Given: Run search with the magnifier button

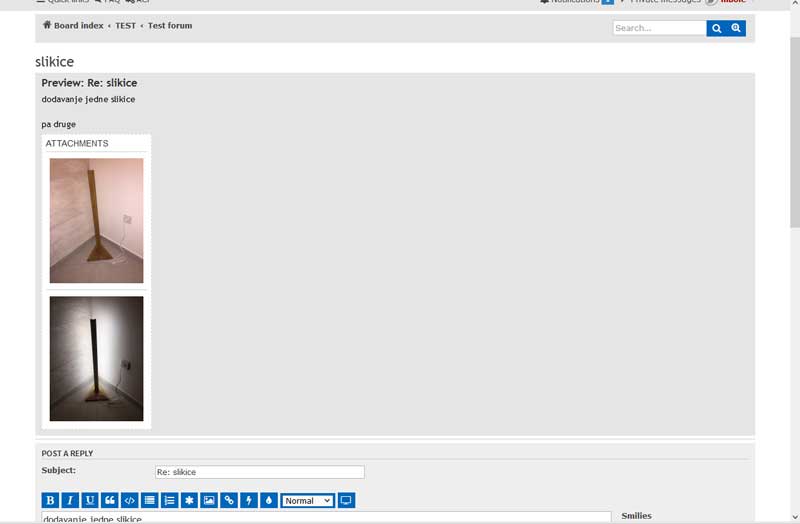Looking at the screenshot, I should coord(716,28).
